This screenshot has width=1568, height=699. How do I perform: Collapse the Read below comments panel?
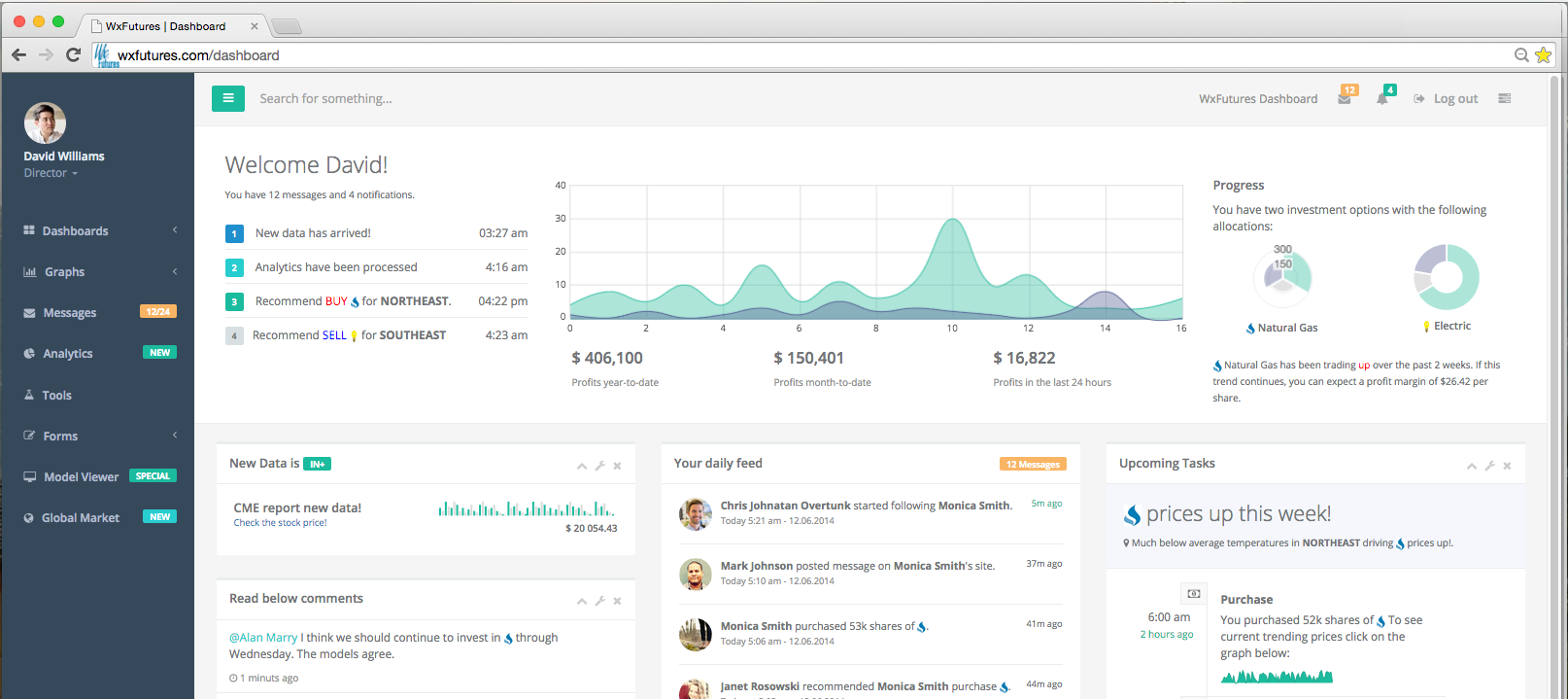tap(582, 601)
